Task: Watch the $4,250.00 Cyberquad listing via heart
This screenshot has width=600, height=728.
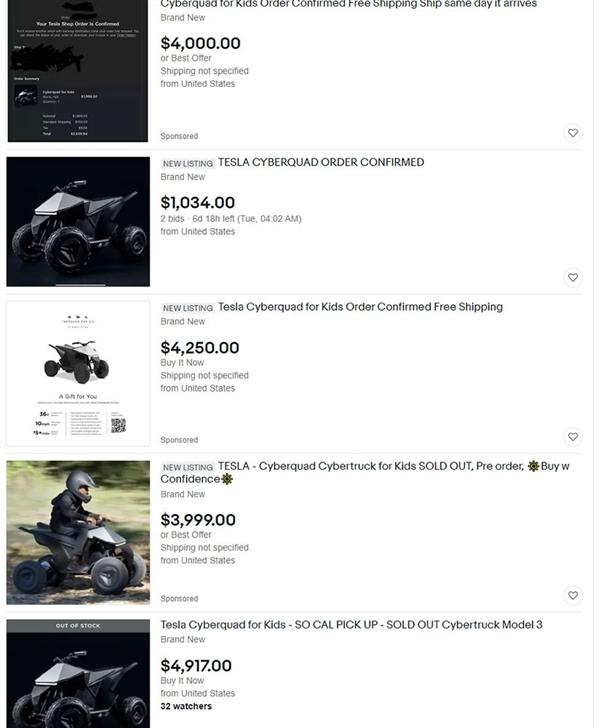Action: click(x=573, y=437)
